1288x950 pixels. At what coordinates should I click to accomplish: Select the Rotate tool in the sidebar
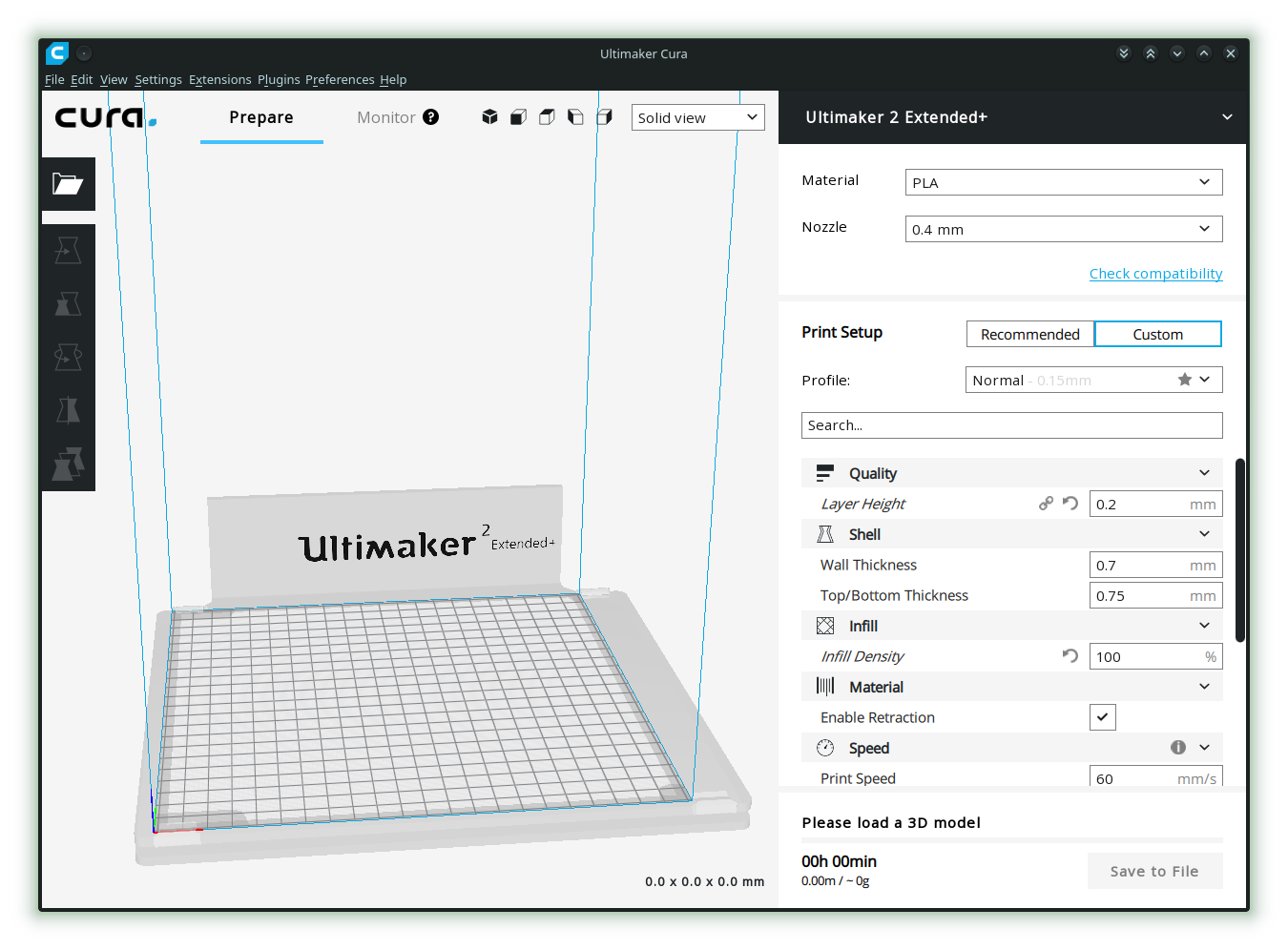pos(68,357)
